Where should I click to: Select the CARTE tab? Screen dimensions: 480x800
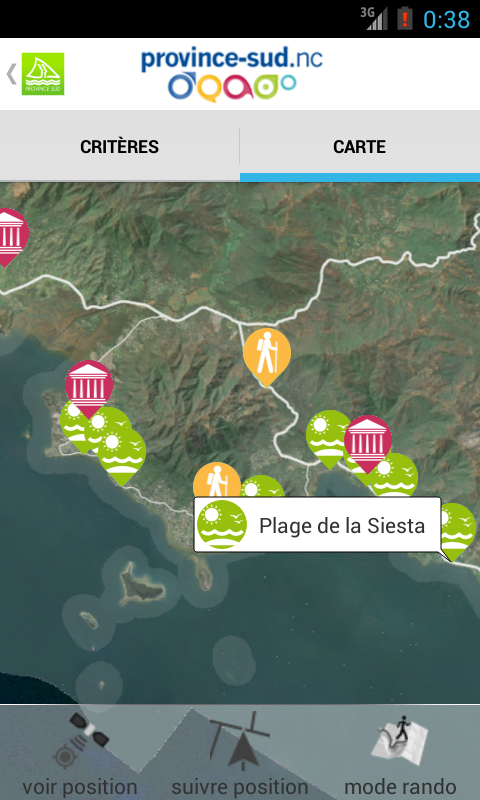360,146
